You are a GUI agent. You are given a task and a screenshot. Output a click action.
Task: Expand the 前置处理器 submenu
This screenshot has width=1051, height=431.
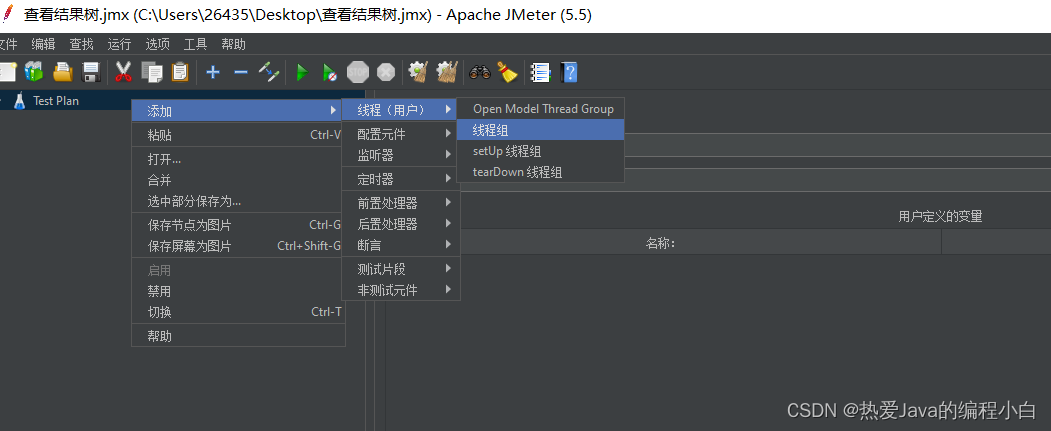401,202
